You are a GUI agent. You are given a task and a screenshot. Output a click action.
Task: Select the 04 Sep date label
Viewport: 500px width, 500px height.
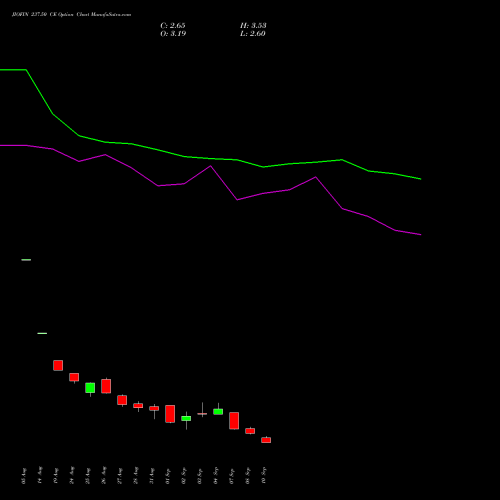(216, 476)
